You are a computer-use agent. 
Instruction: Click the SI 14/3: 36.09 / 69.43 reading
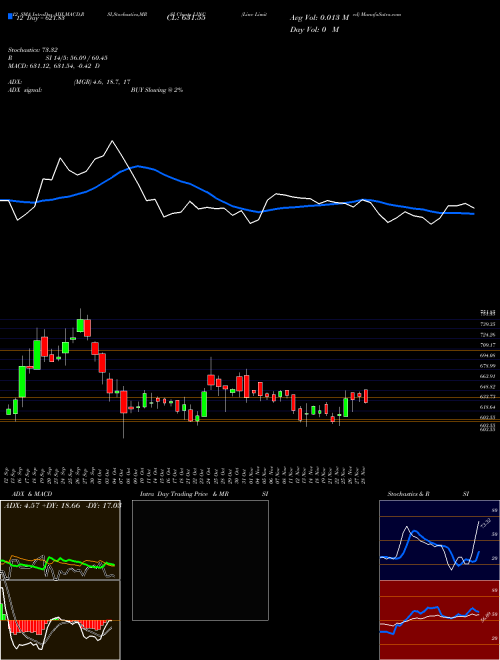click(x=77, y=58)
